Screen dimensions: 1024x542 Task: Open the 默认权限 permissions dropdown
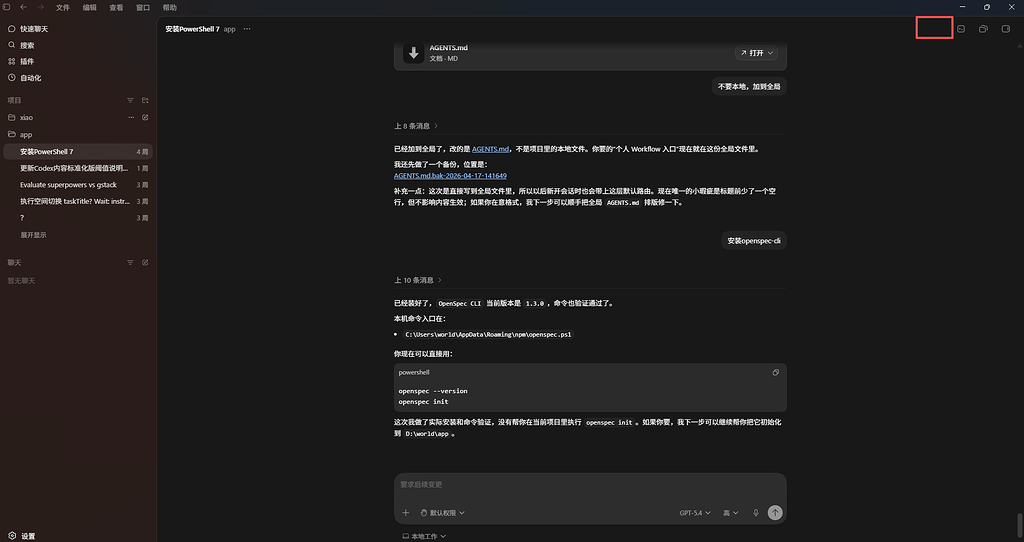[442, 513]
